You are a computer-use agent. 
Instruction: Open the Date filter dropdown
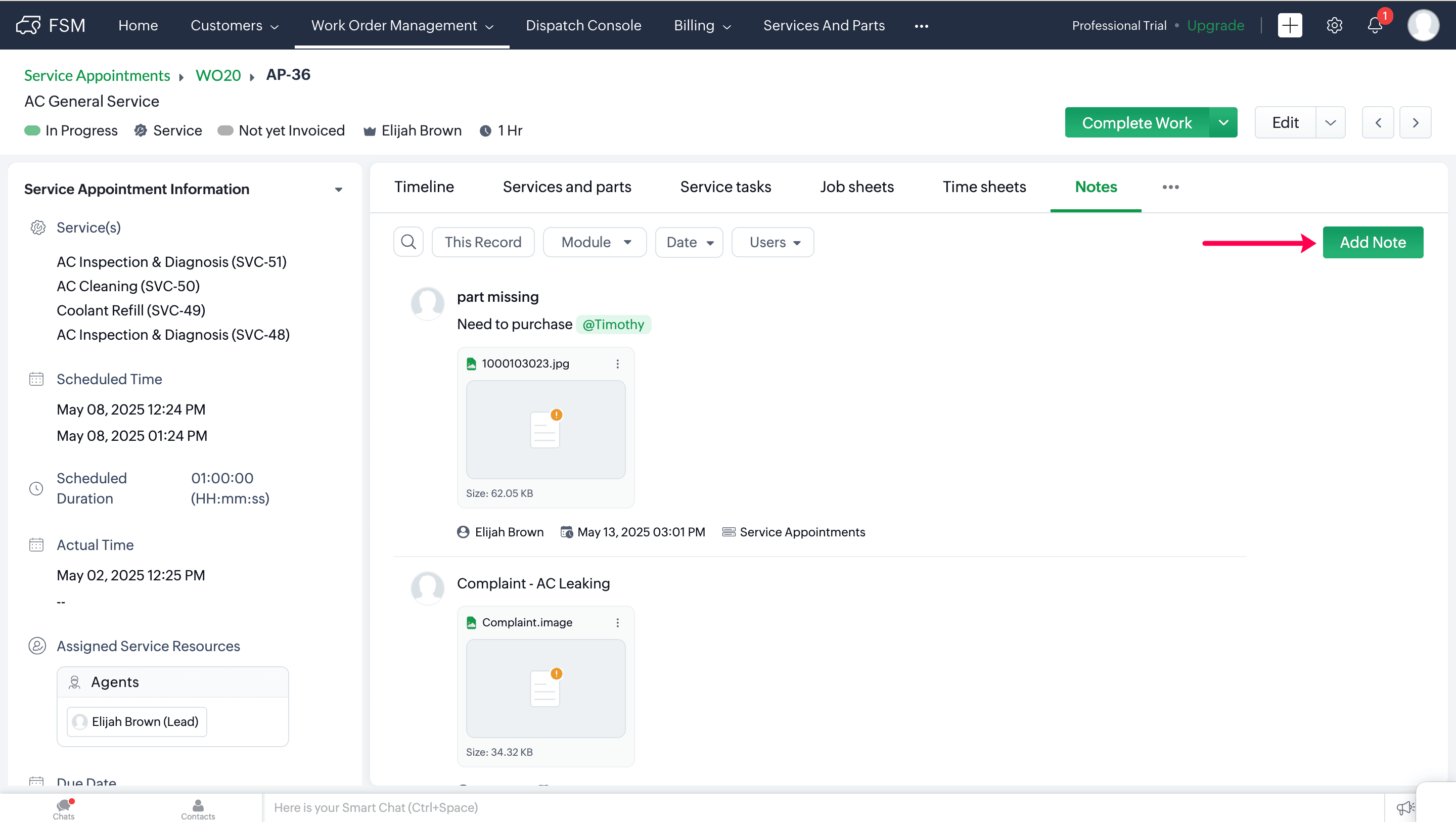tap(689, 242)
